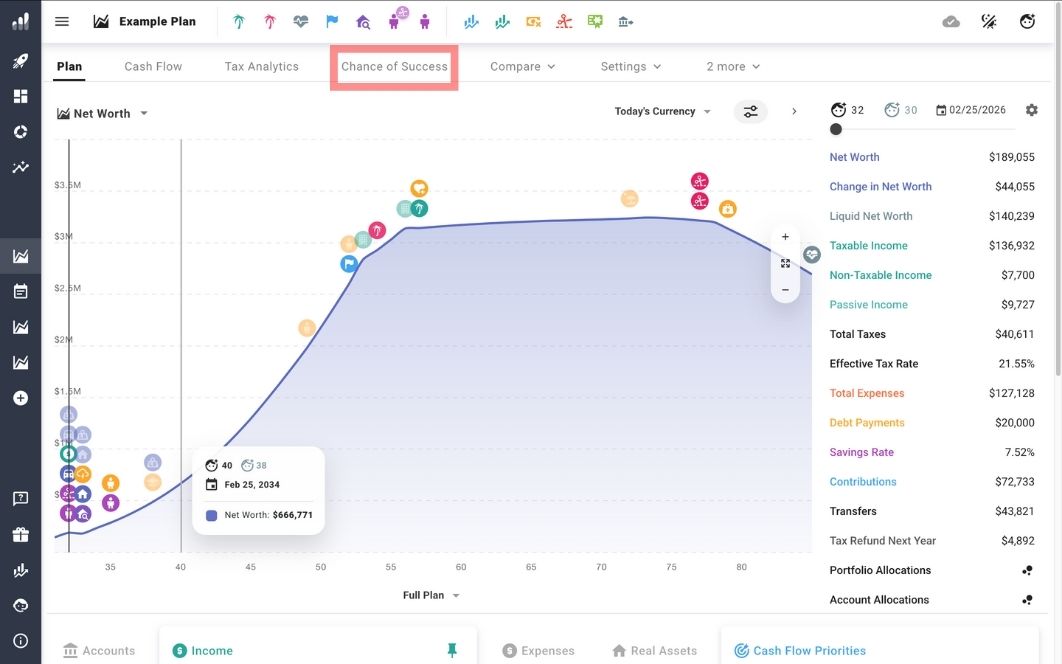This screenshot has height=664, width=1062.
Task: Click the info icon in left sidebar
Action: [x=20, y=641]
